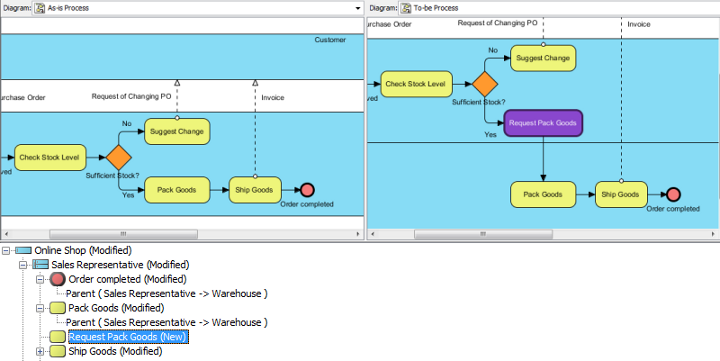Select Ship Goods task in As-is diagram

point(255,190)
